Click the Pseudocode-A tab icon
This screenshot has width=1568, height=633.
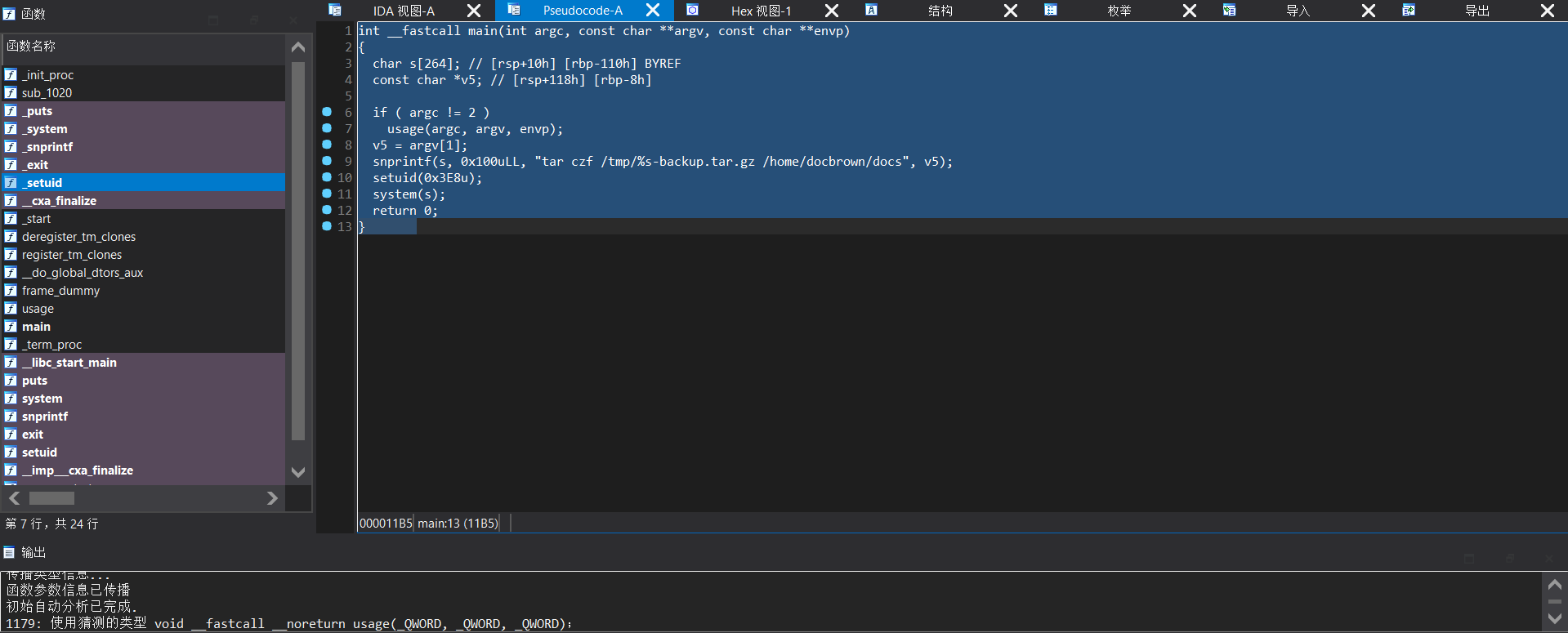514,10
